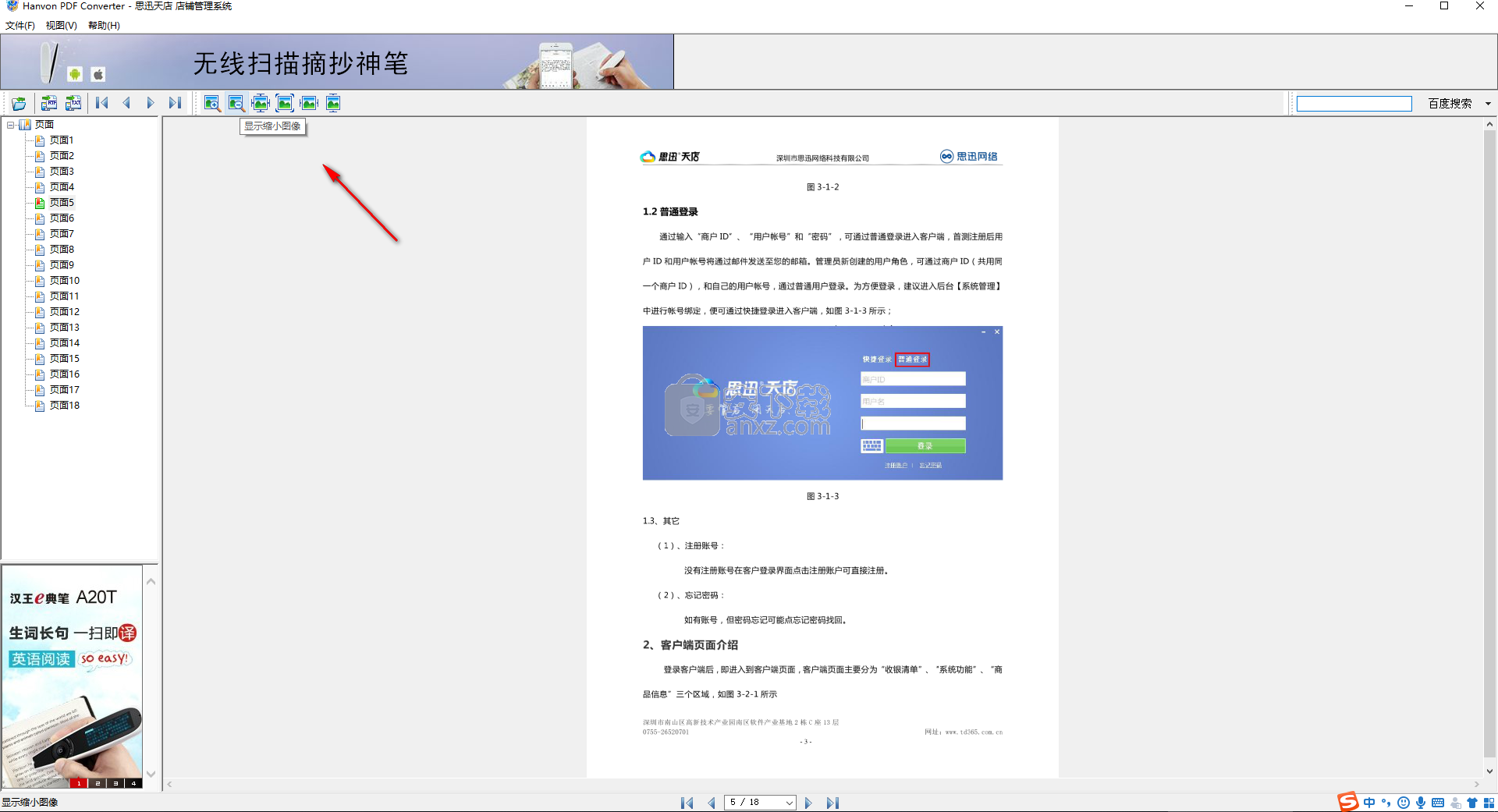Open Sogou toolbox grid icon
The height and width of the screenshot is (812, 1498).
1489,803
